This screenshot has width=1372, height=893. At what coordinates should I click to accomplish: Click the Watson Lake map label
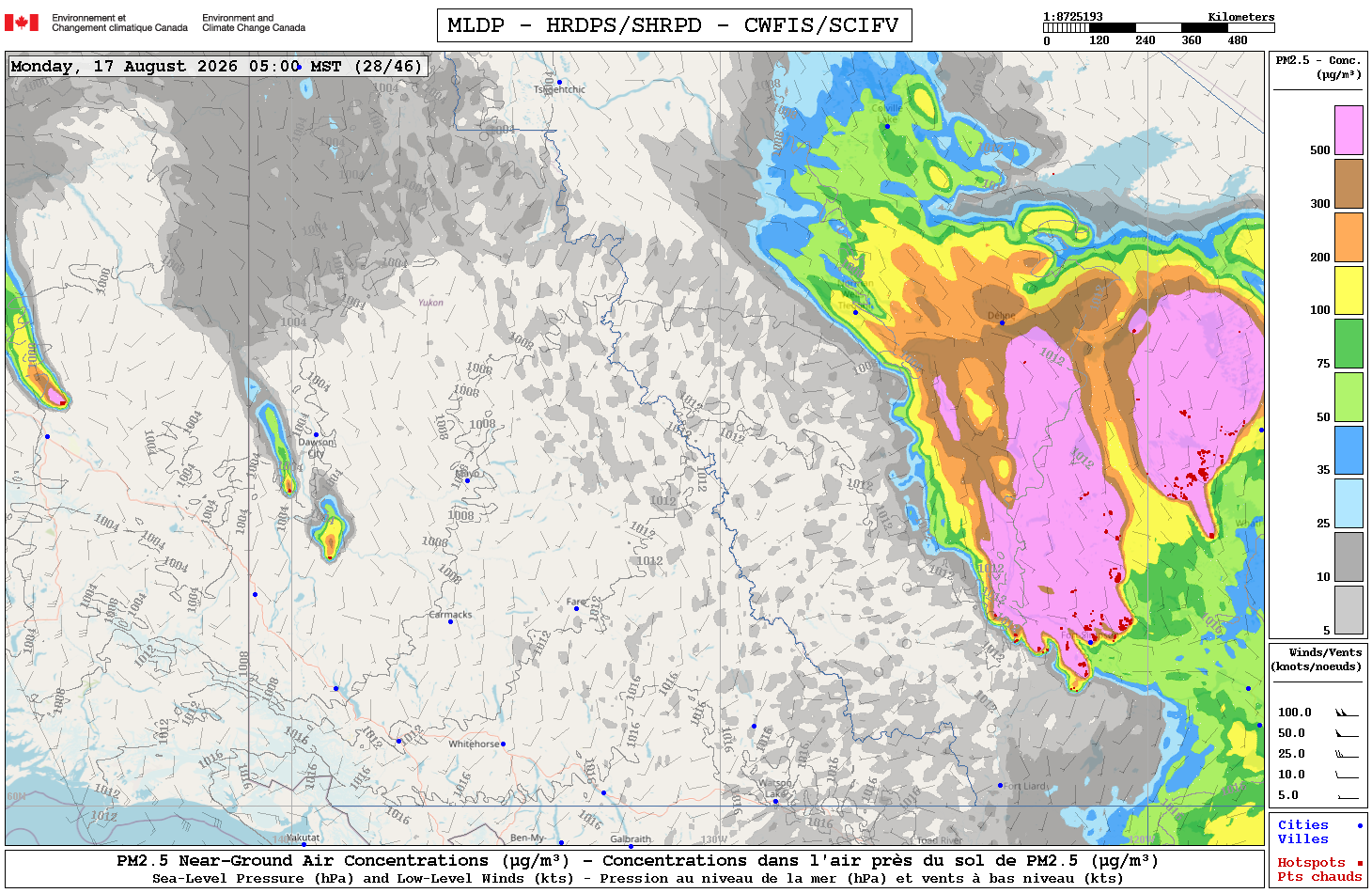tap(775, 789)
